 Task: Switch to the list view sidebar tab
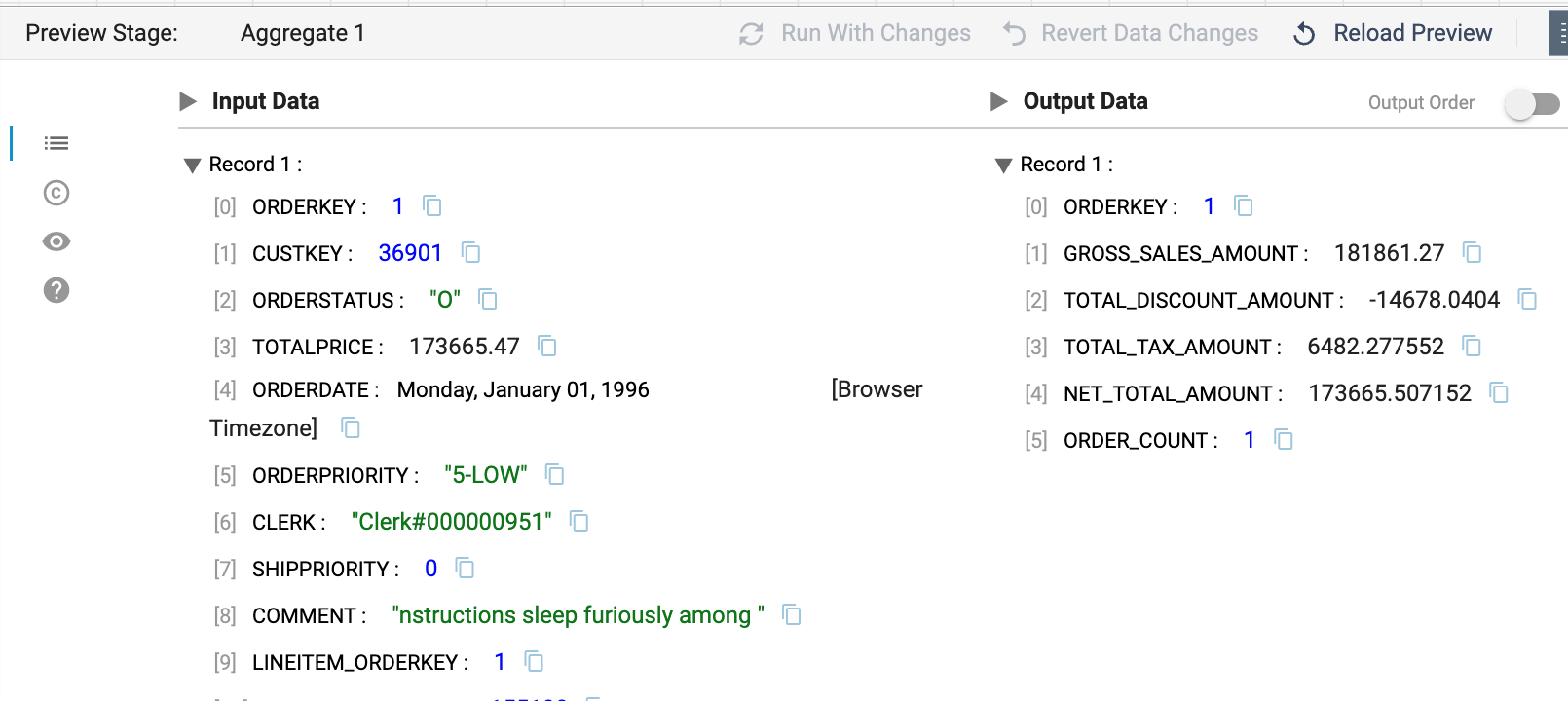[x=56, y=144]
